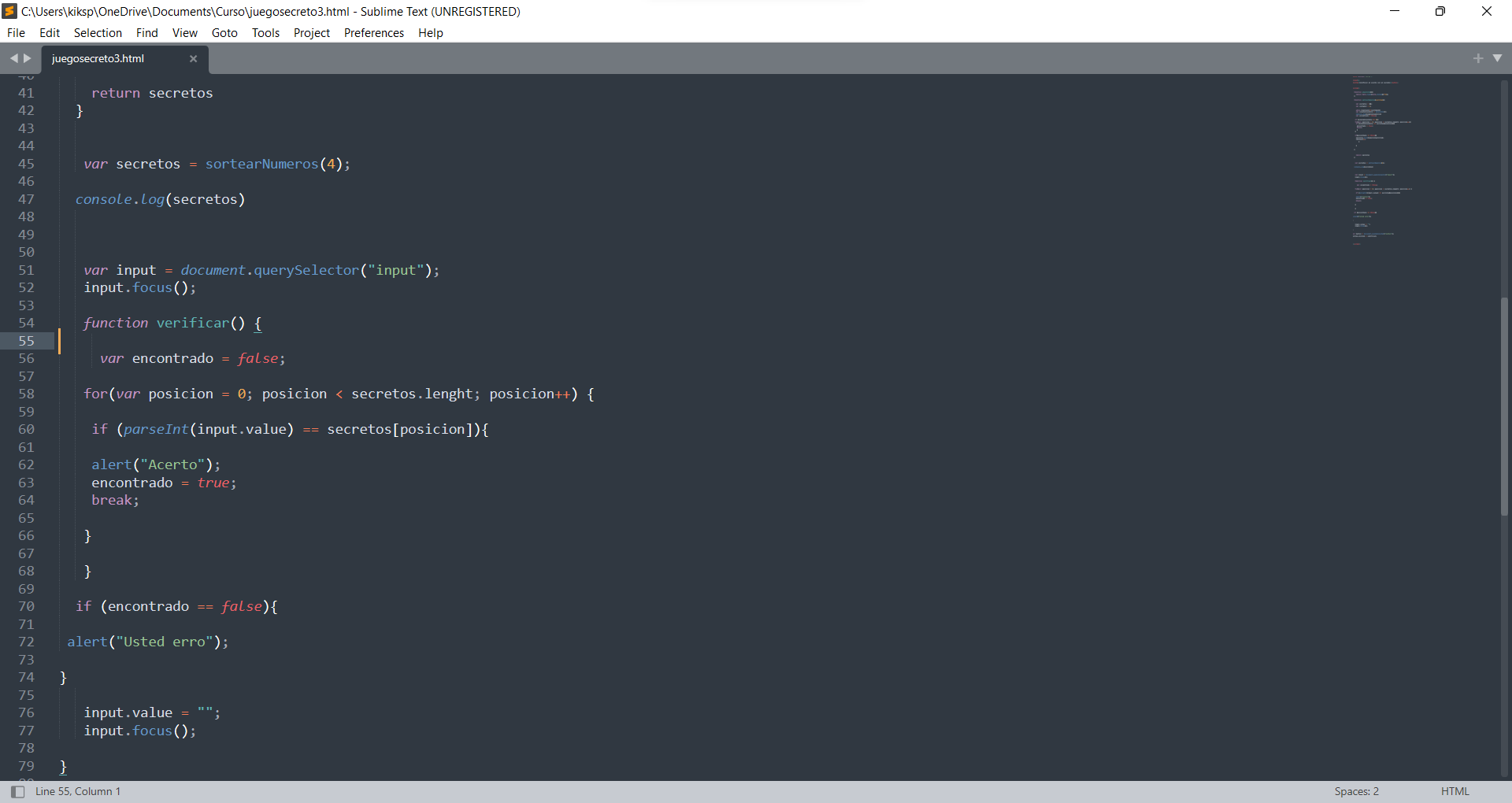
Task: Click parseInt(input.value) expression
Action: 209,429
